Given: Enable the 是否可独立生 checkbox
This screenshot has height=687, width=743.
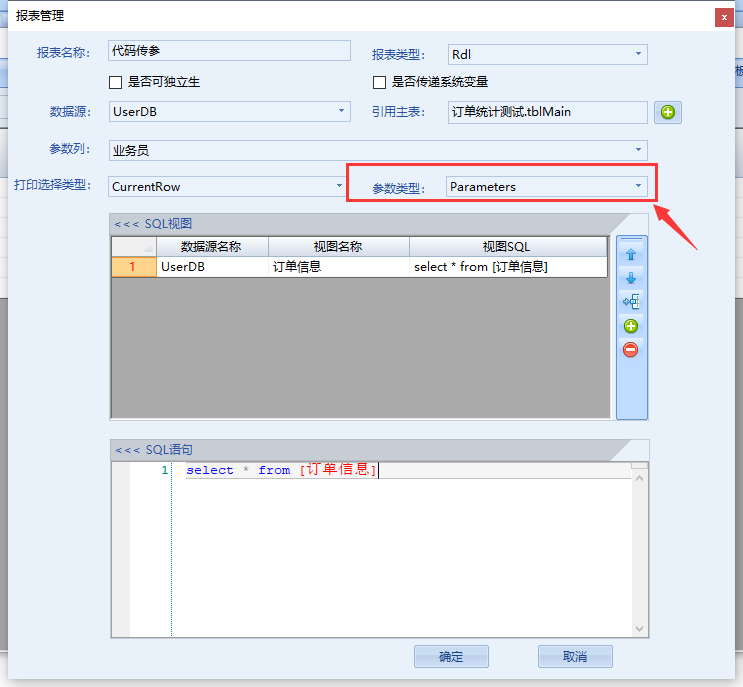Looking at the screenshot, I should click(115, 82).
